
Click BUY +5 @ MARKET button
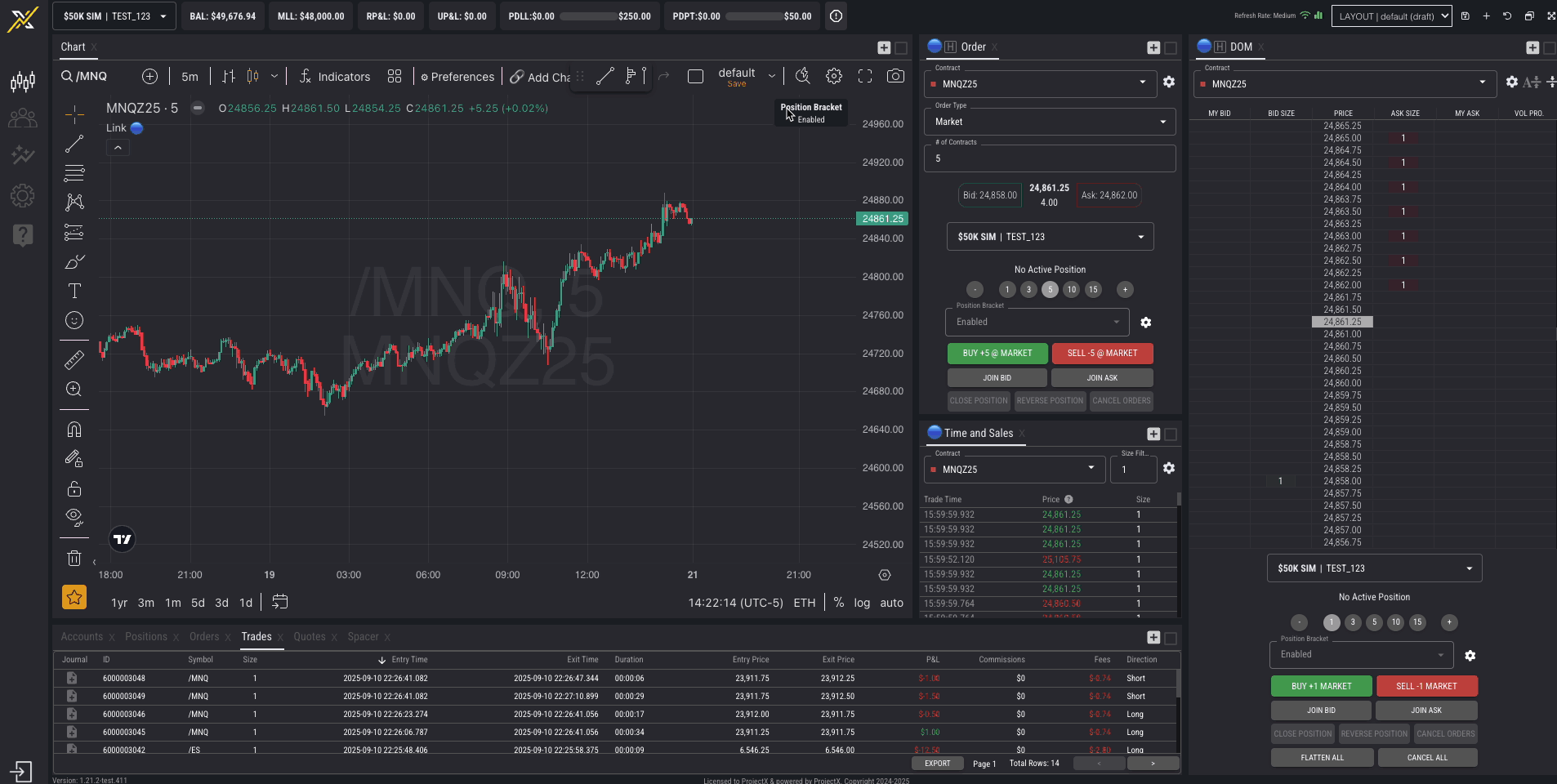[997, 354]
